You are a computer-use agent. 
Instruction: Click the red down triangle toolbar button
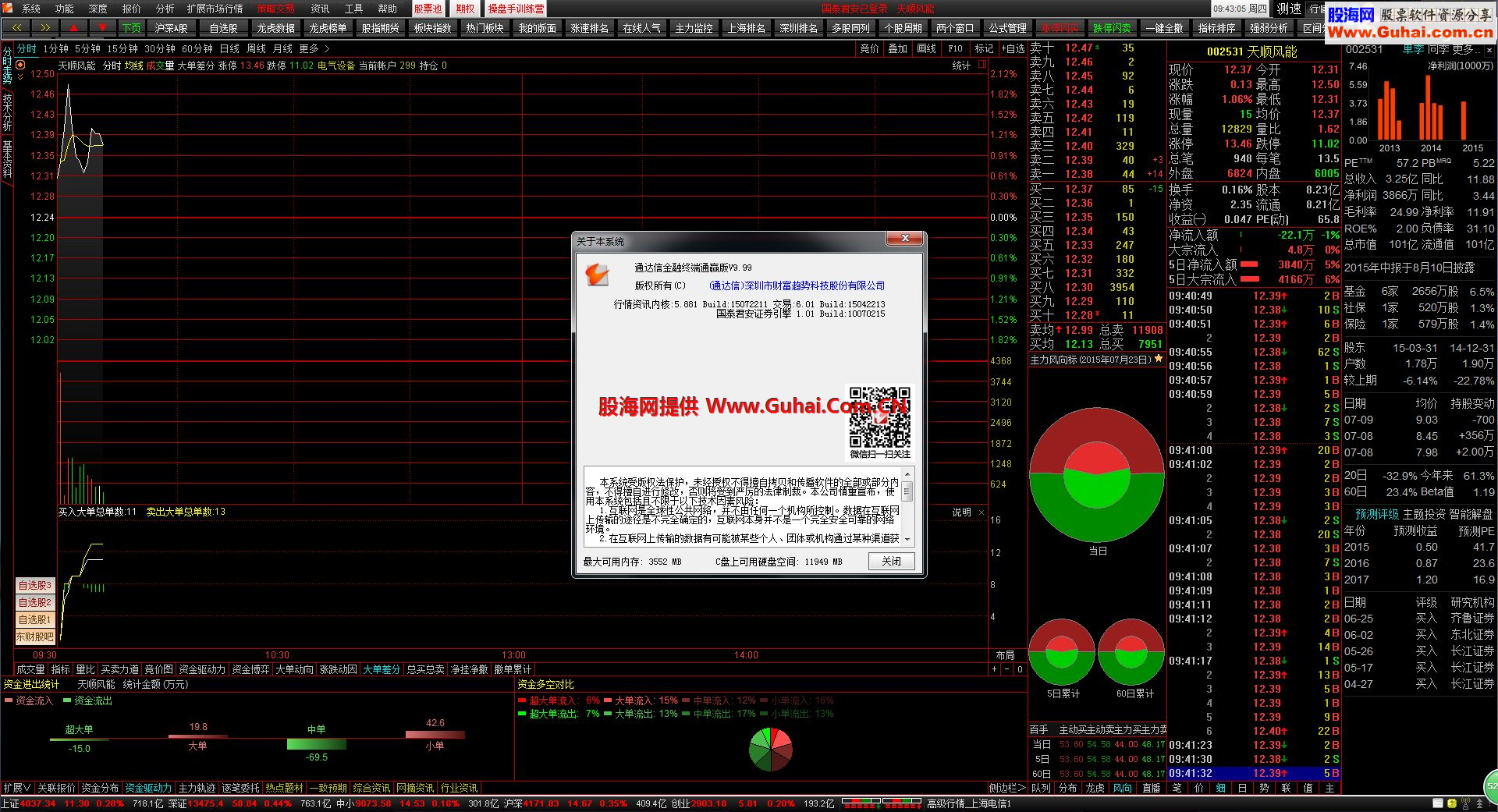pos(102,27)
